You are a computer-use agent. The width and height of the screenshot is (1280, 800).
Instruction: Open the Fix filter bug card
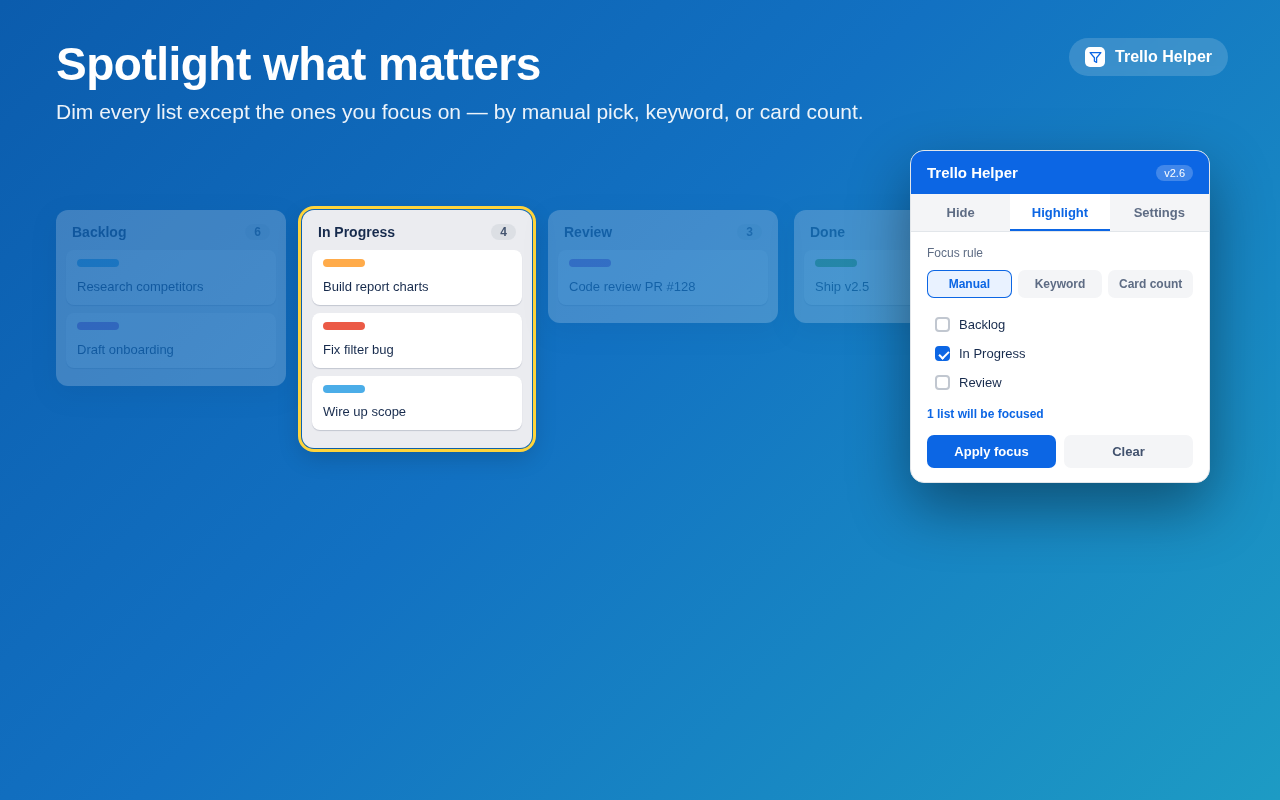pos(417,341)
